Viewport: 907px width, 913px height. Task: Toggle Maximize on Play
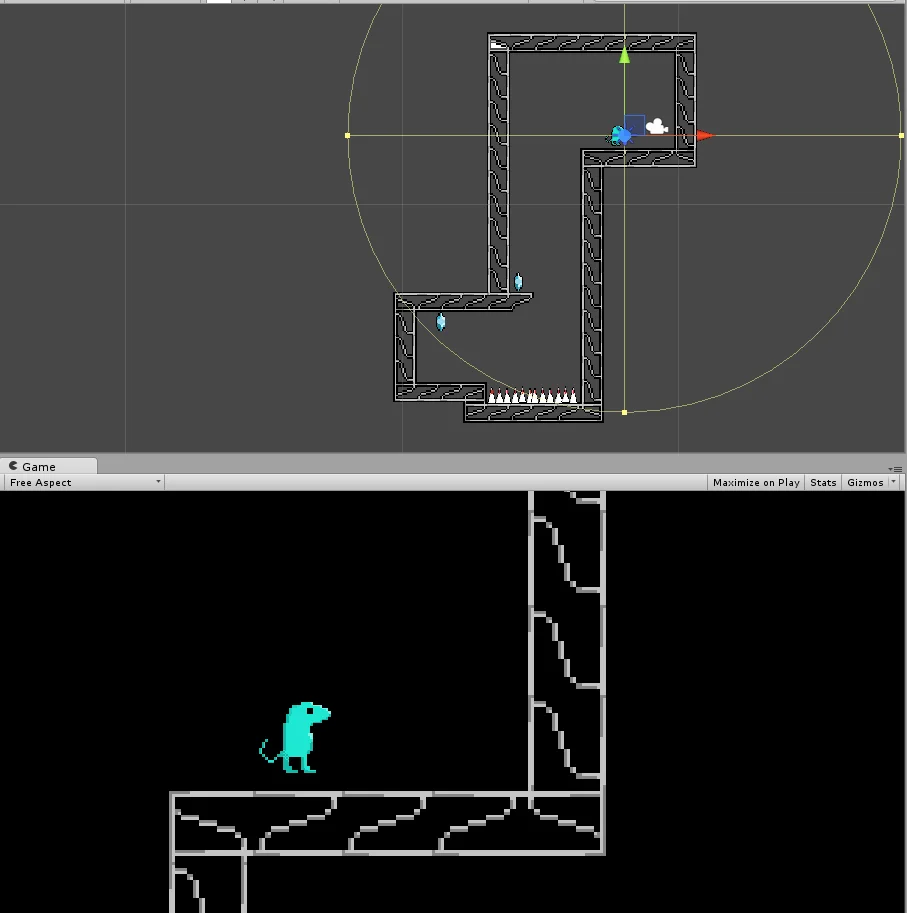[x=756, y=482]
